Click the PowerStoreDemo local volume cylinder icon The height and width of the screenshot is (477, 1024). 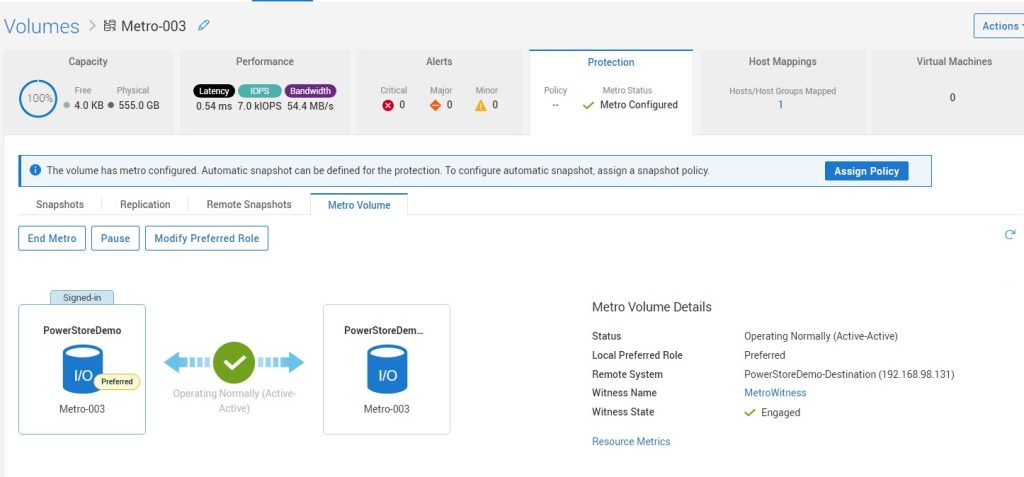click(82, 369)
